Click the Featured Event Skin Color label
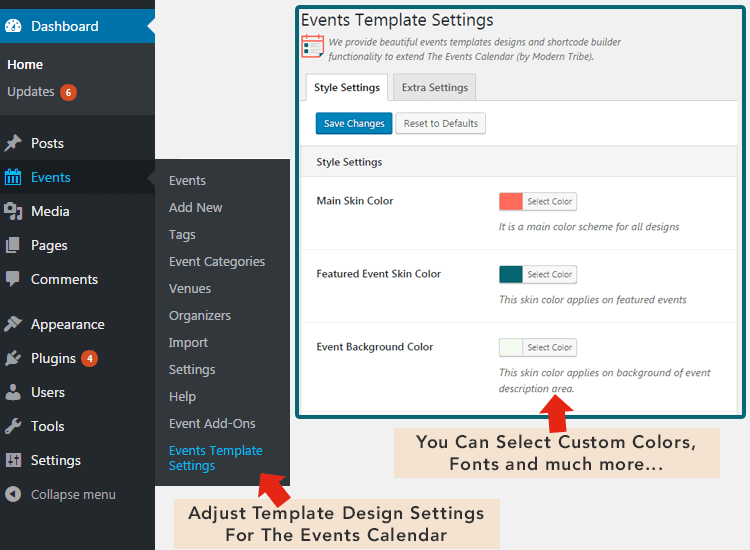Image resolution: width=750 pixels, height=550 pixels. tap(378, 274)
